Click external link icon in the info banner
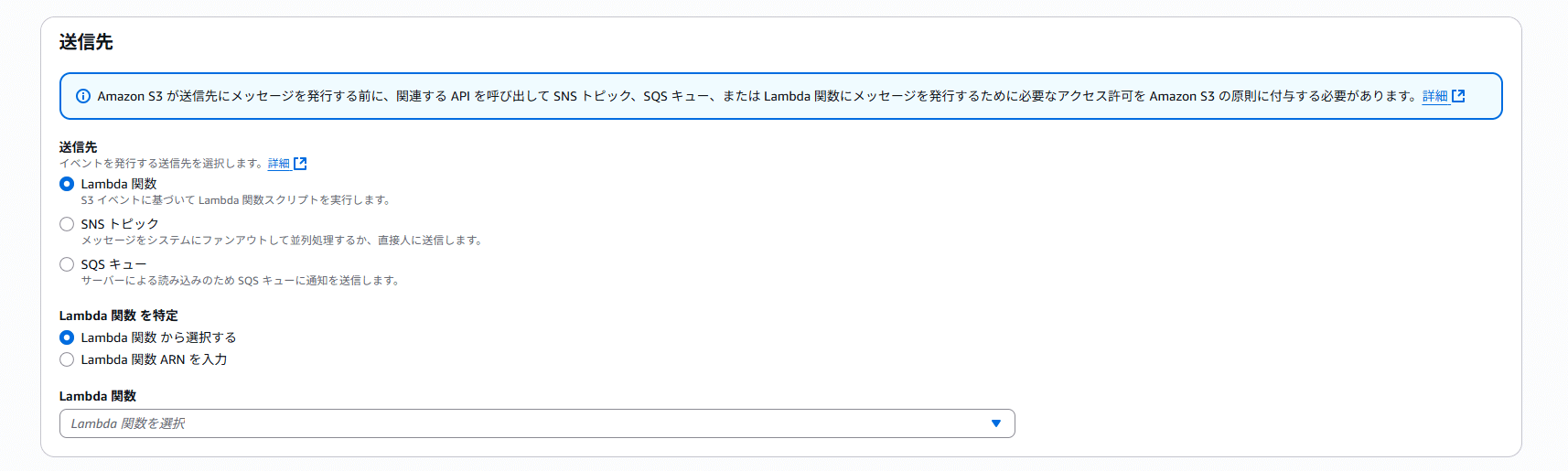Viewport: 1568px width, 471px height. pos(1458,96)
